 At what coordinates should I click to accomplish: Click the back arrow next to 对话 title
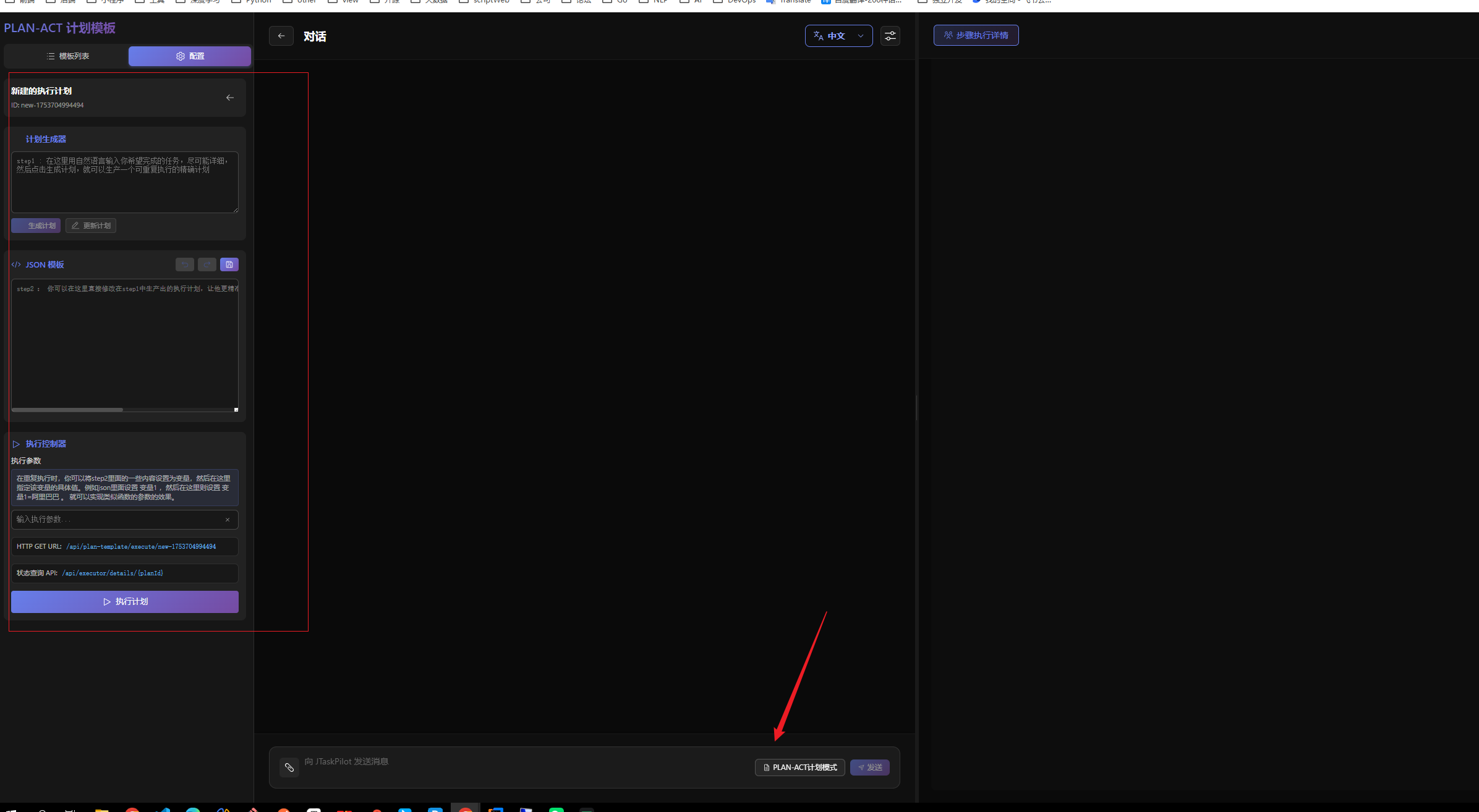[x=281, y=36]
